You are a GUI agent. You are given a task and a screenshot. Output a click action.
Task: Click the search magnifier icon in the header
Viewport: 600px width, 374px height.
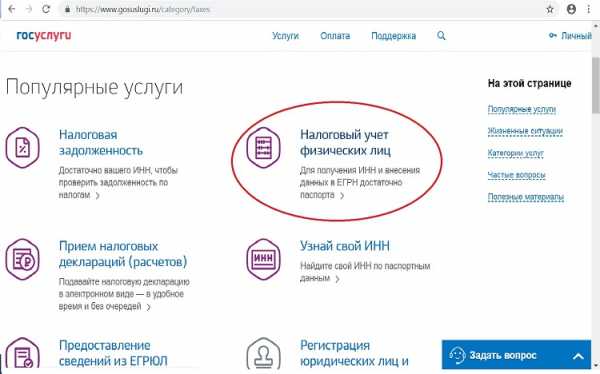coord(441,36)
